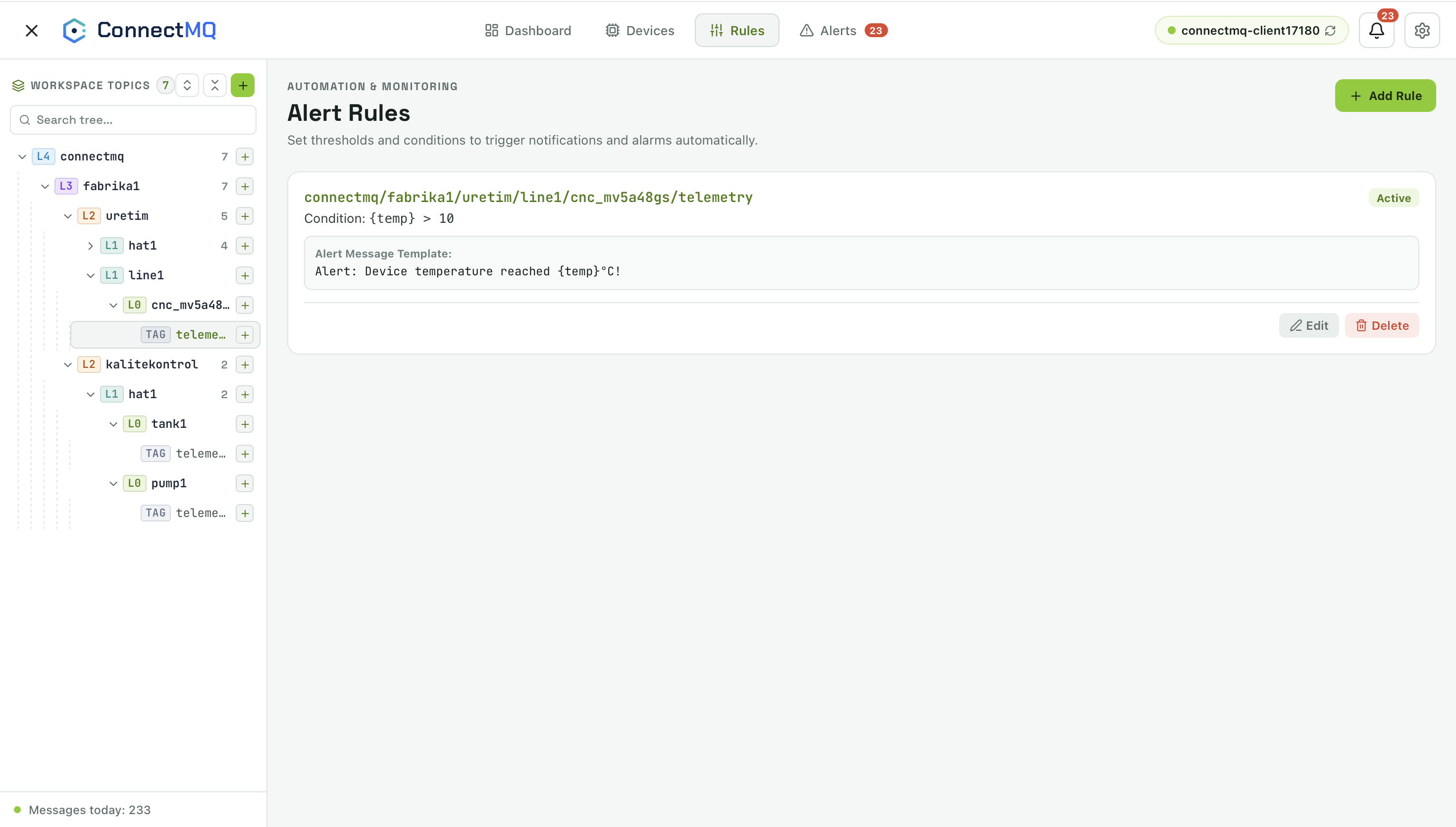Open the Alerts tab
This screenshot has height=827, width=1456.
click(844, 31)
